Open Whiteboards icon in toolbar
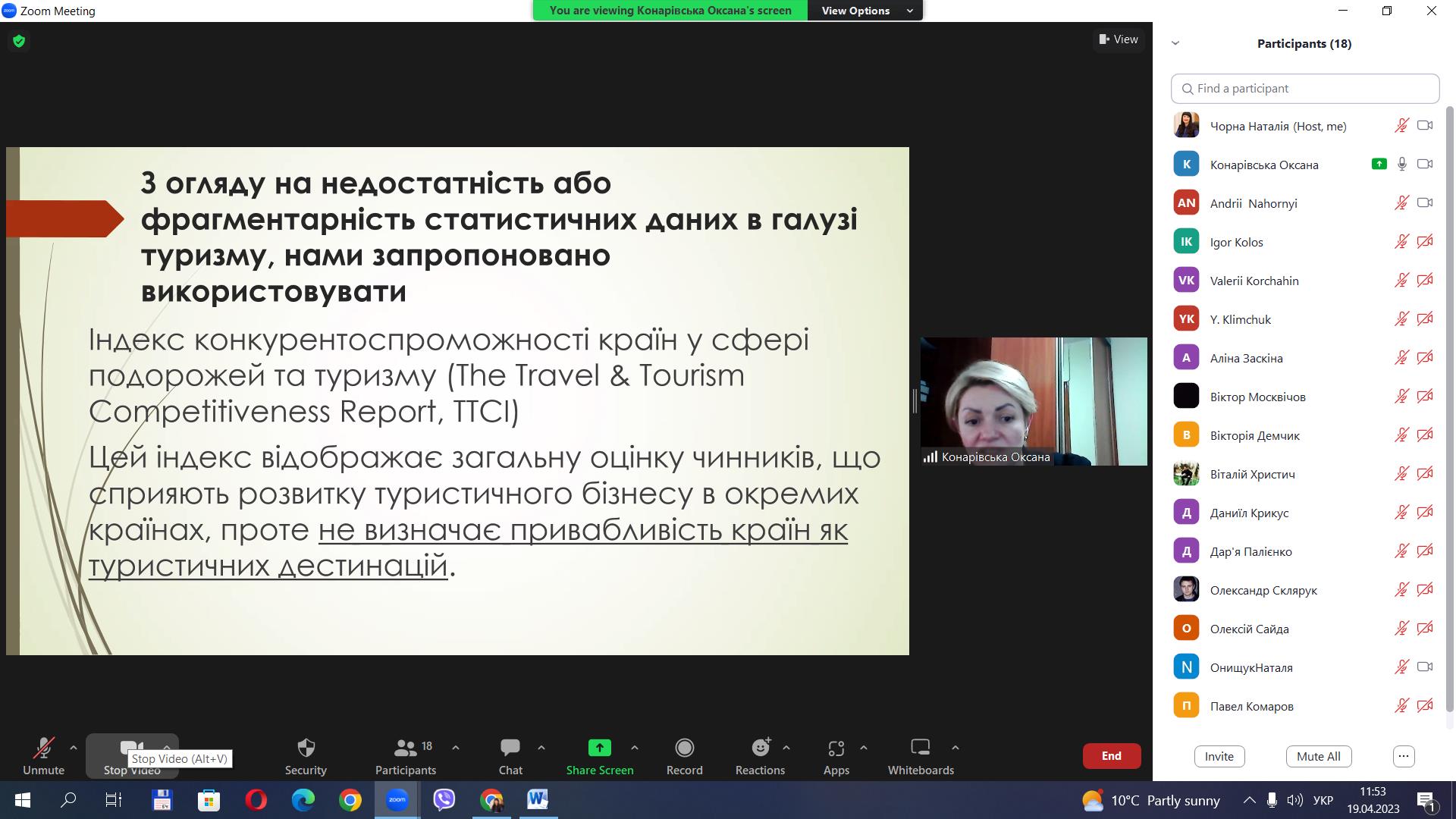The height and width of the screenshot is (819, 1456). (920, 748)
